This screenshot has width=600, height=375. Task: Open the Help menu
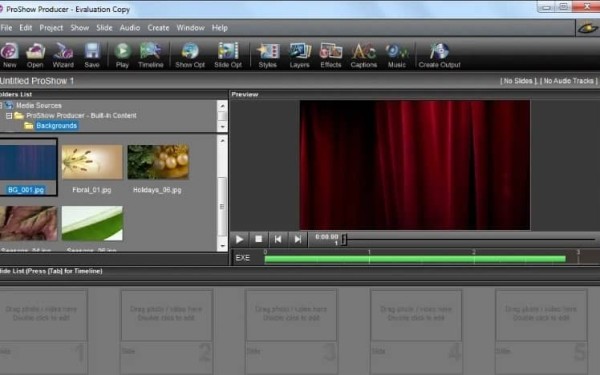pyautogui.click(x=220, y=28)
